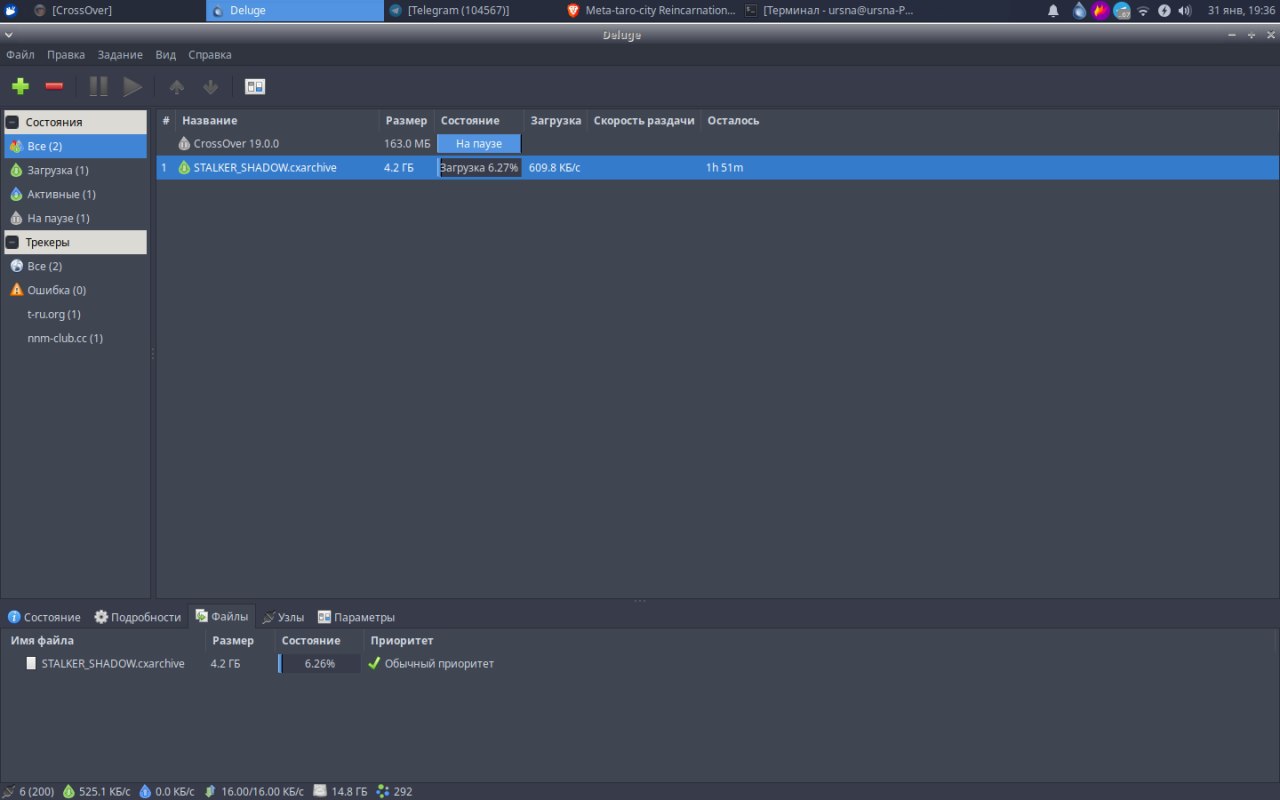Select STALKER_SHADOW.cxarchive name in torrent list
The height and width of the screenshot is (800, 1280).
pyautogui.click(x=265, y=168)
